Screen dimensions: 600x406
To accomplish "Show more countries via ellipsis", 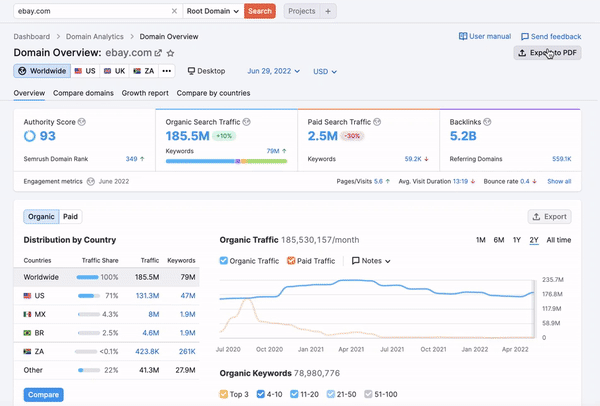I will [166, 71].
